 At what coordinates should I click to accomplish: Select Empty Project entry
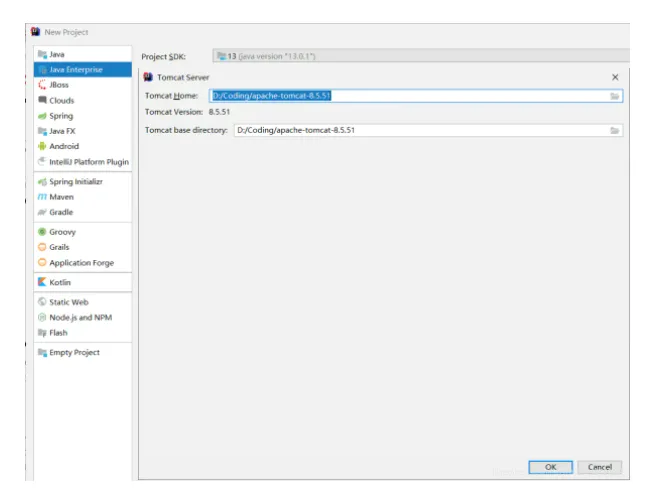tap(83, 352)
